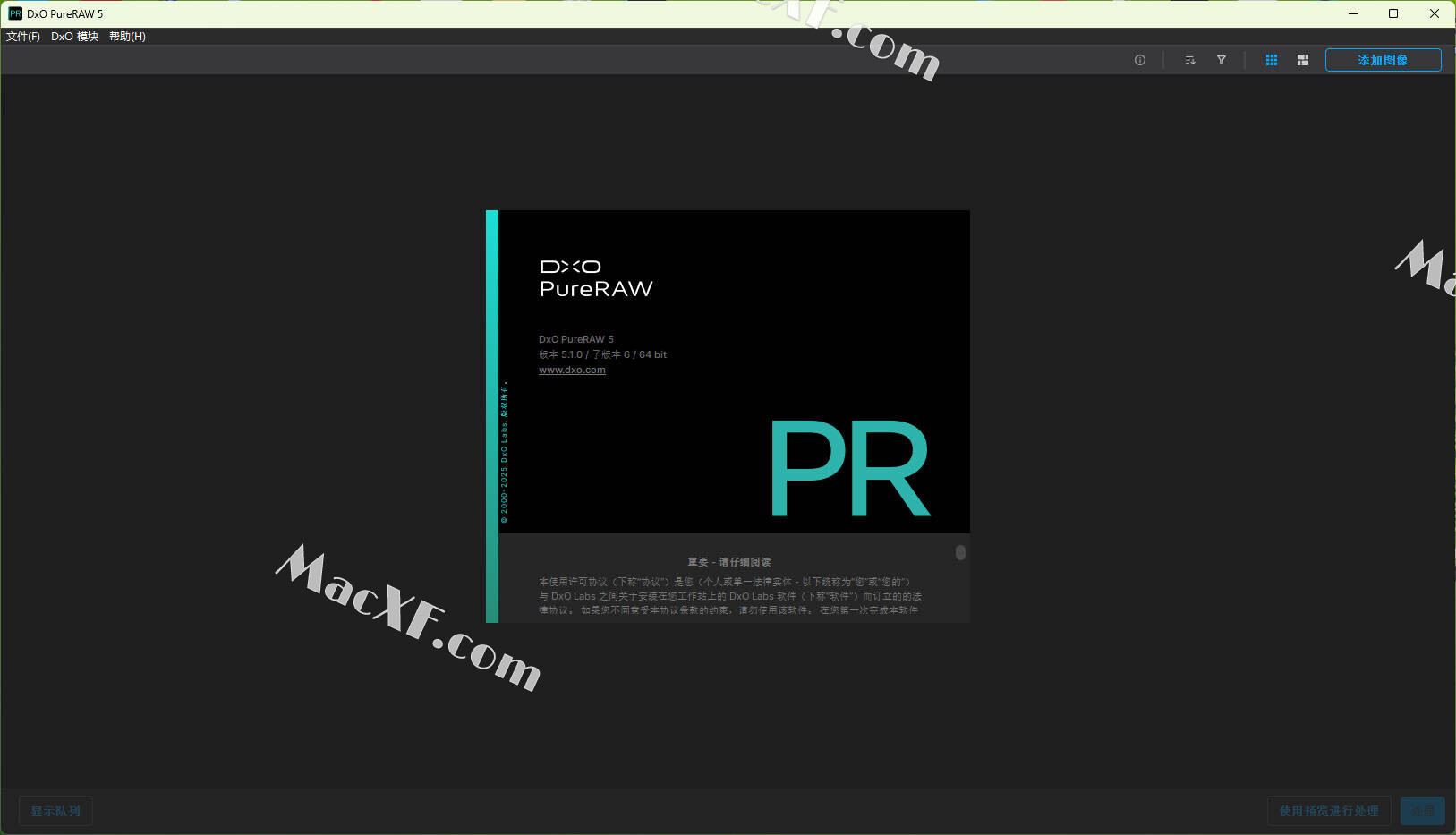Click the filter funnel icon
1456x835 pixels.
click(x=1222, y=60)
